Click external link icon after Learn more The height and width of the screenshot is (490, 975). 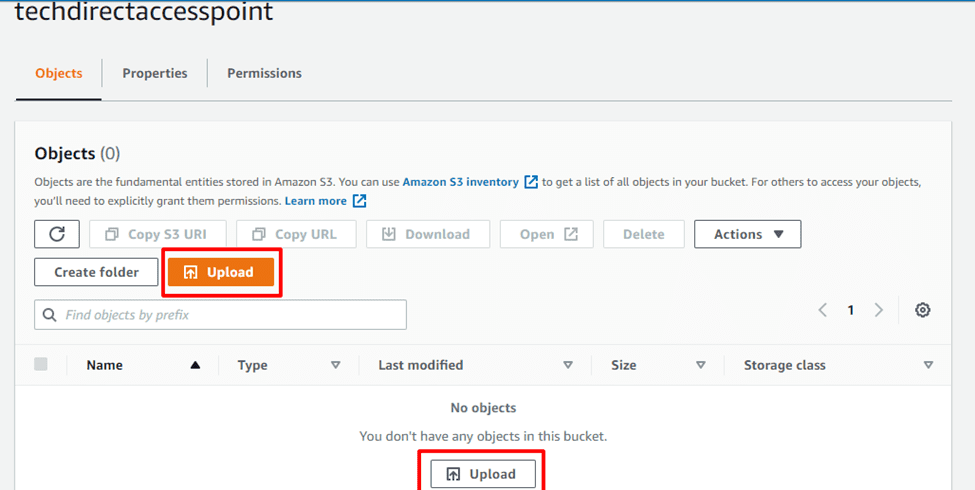pyautogui.click(x=359, y=201)
